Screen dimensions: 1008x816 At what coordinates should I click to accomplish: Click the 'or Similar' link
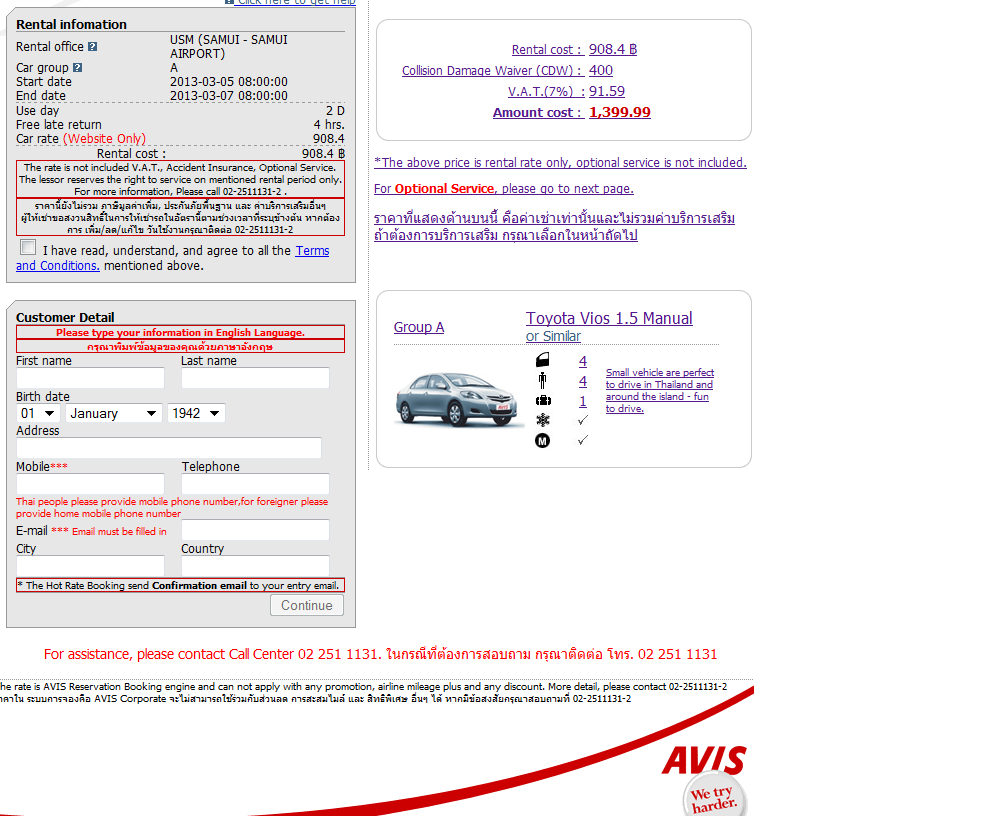coord(553,336)
